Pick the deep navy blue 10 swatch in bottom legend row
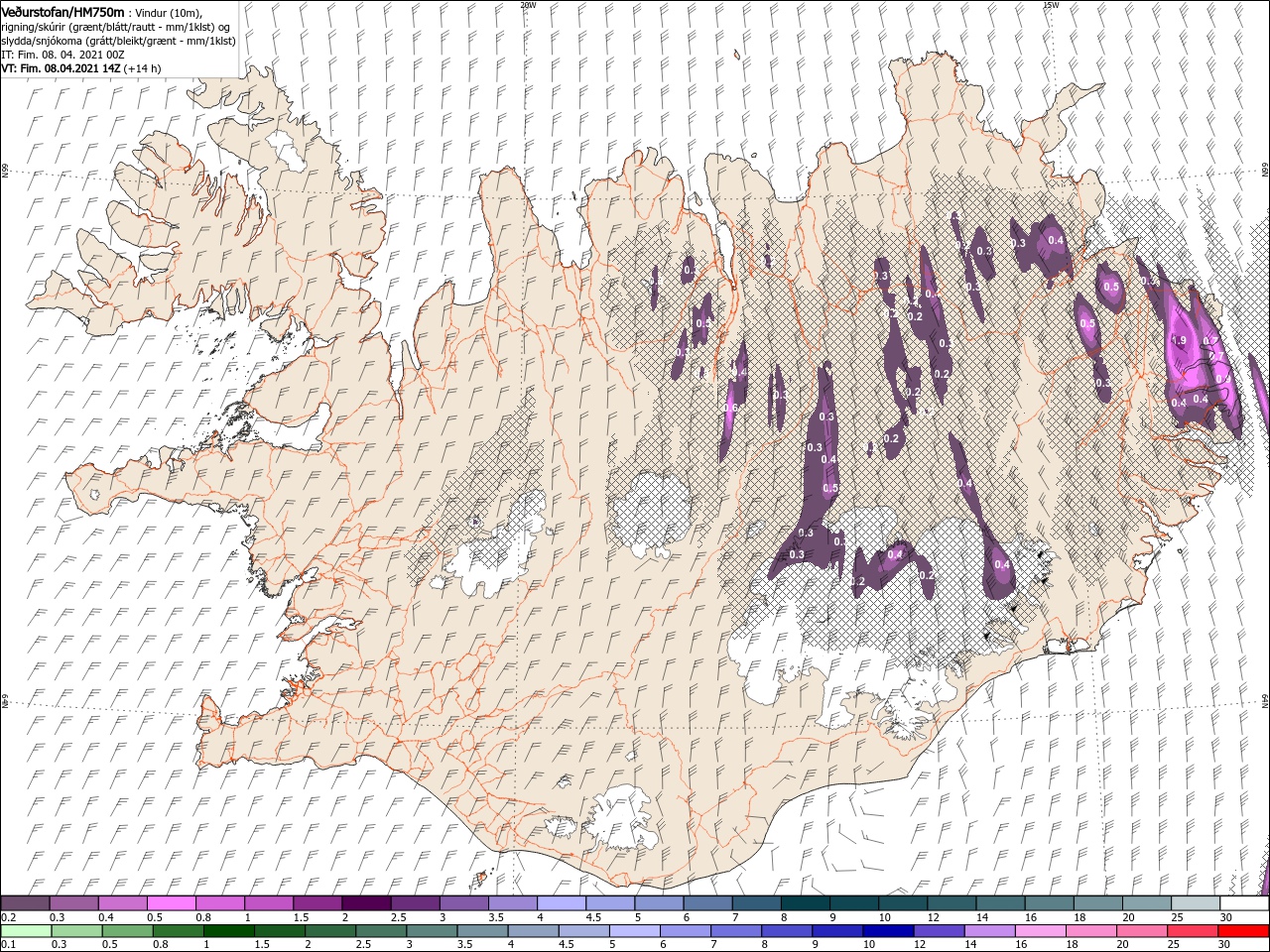The height and width of the screenshot is (952, 1270). click(889, 931)
